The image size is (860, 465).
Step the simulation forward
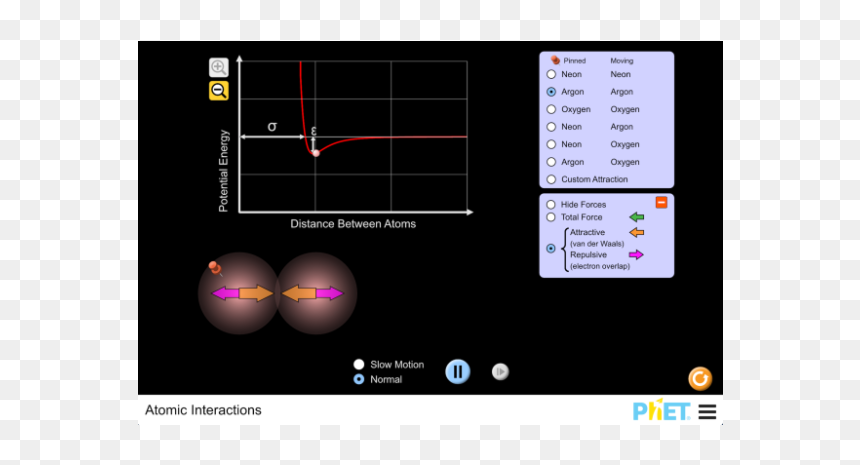(x=500, y=372)
